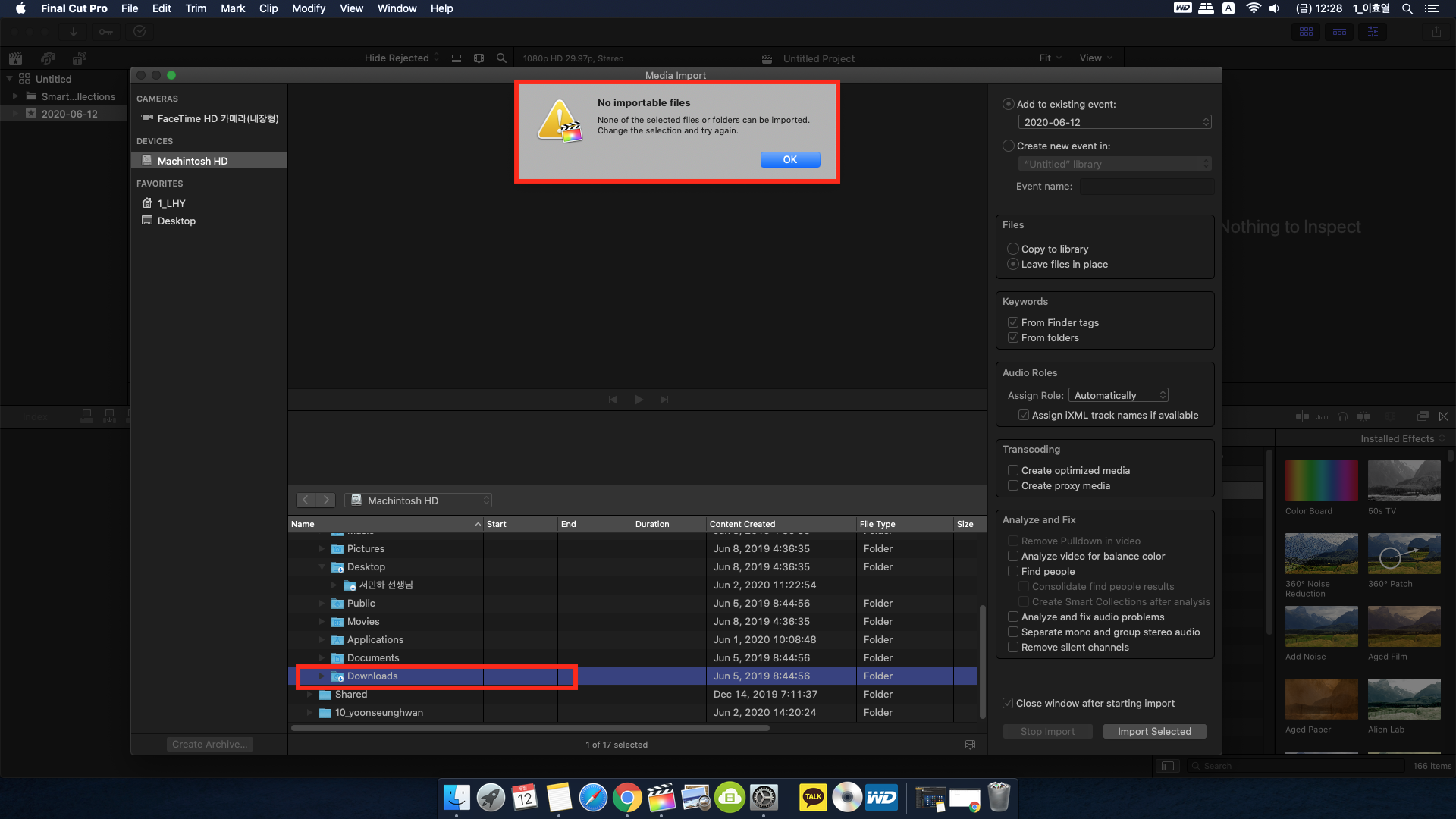Open the View dropdown in viewer
This screenshot has height=819, width=1456.
(x=1096, y=58)
